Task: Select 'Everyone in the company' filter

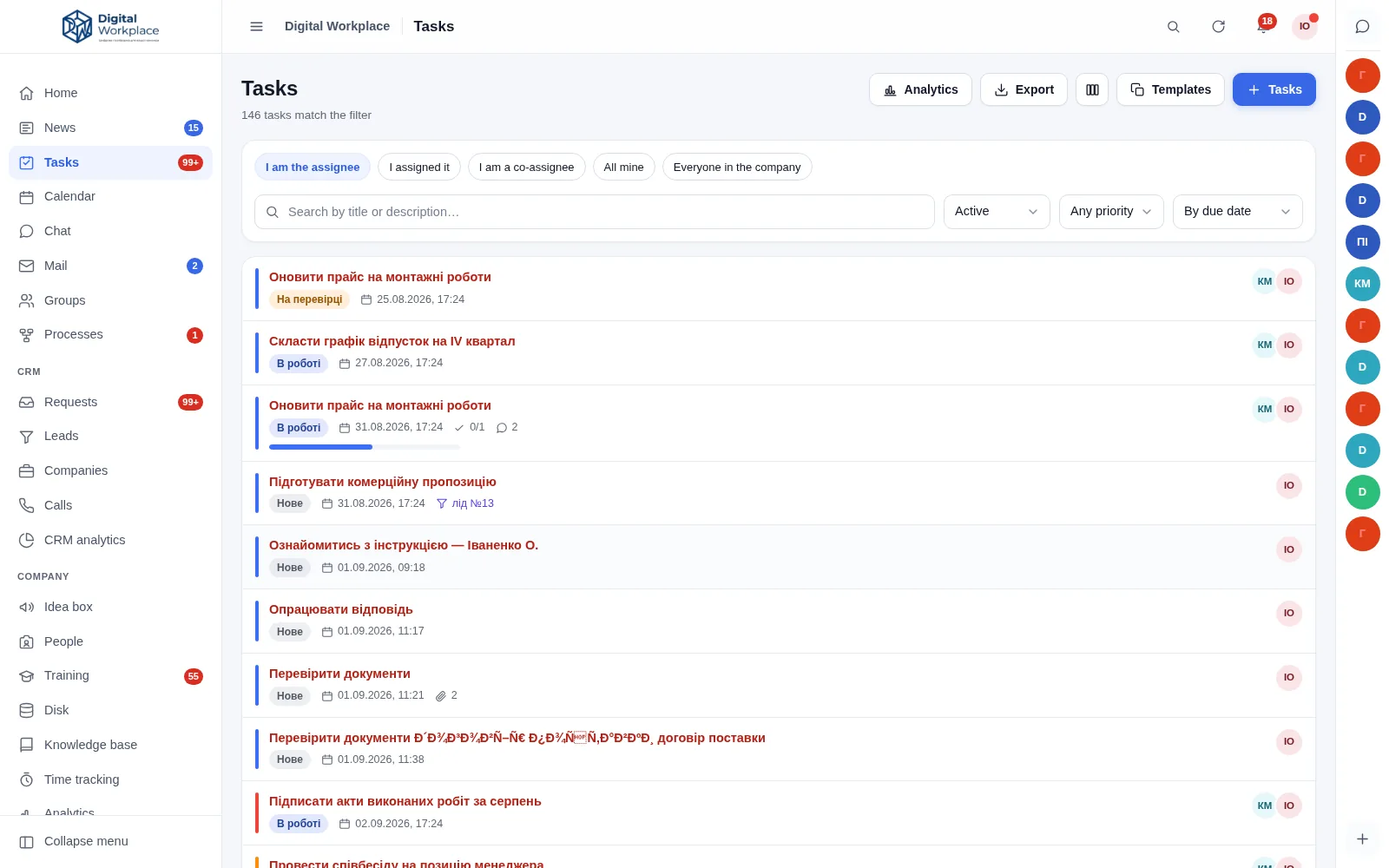Action: pyautogui.click(x=737, y=167)
